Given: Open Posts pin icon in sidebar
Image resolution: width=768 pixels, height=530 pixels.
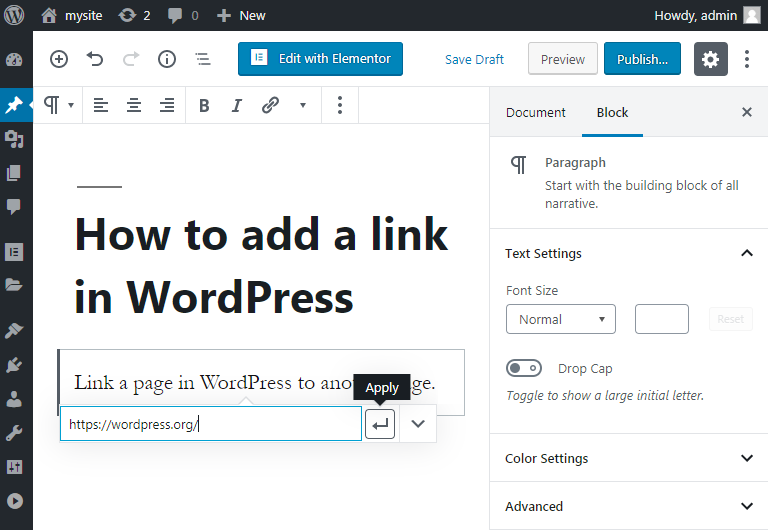Looking at the screenshot, I should (x=14, y=104).
